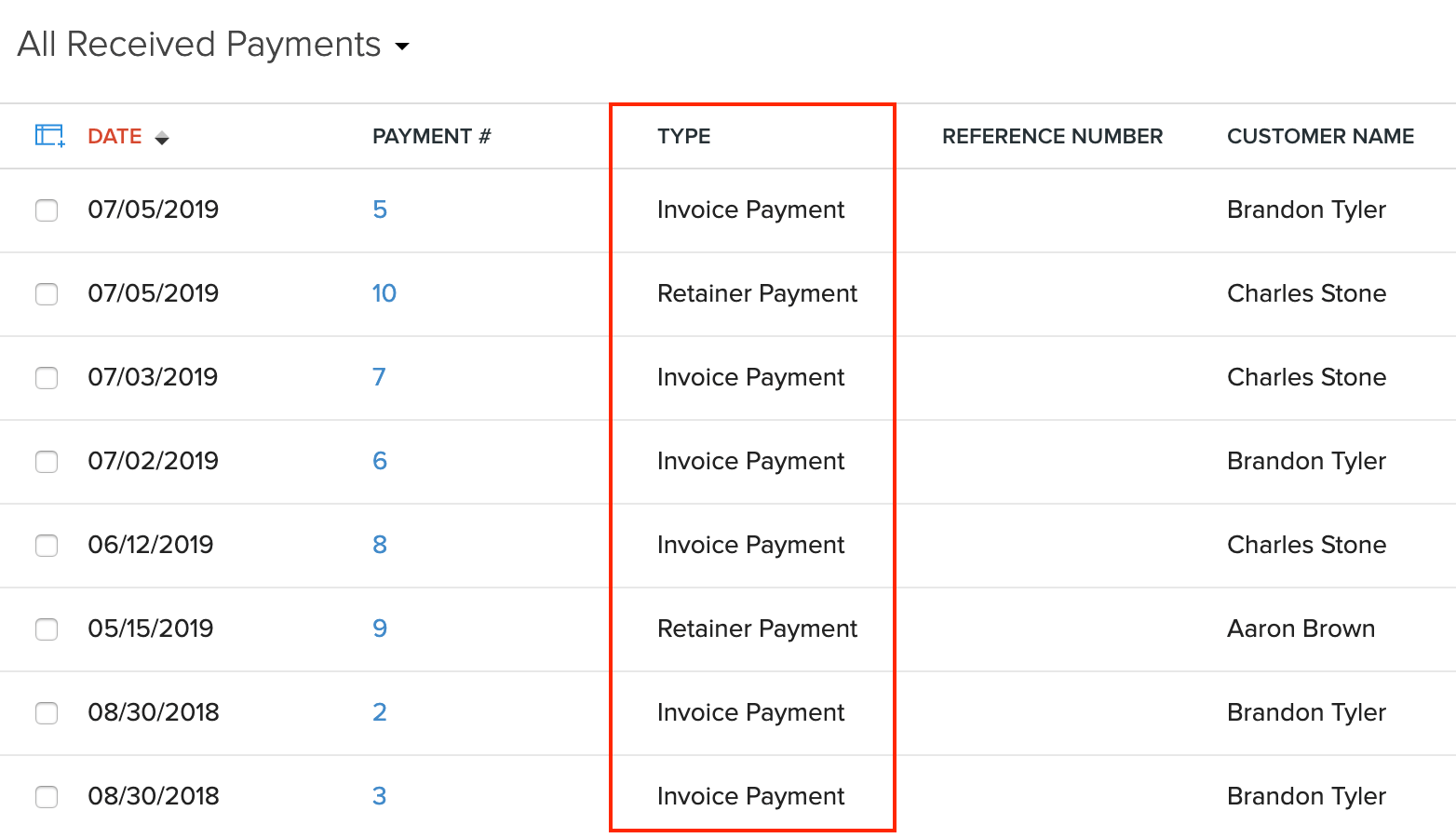Click the REFERENCE NUMBER column header
1456x838 pixels.
tap(1052, 136)
